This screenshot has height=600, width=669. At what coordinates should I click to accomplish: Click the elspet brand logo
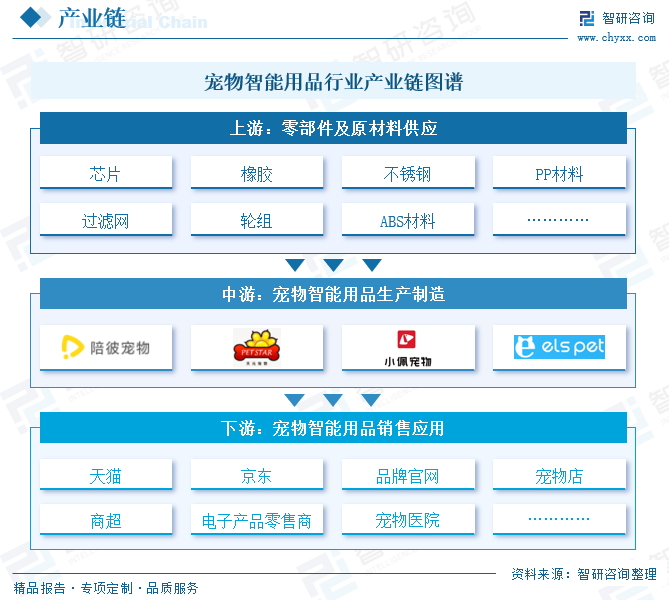coord(559,348)
